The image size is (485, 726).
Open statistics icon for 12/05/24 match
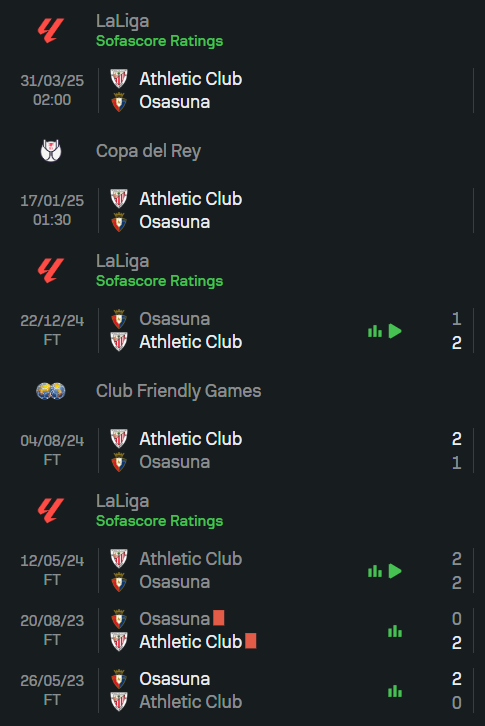coord(375,571)
